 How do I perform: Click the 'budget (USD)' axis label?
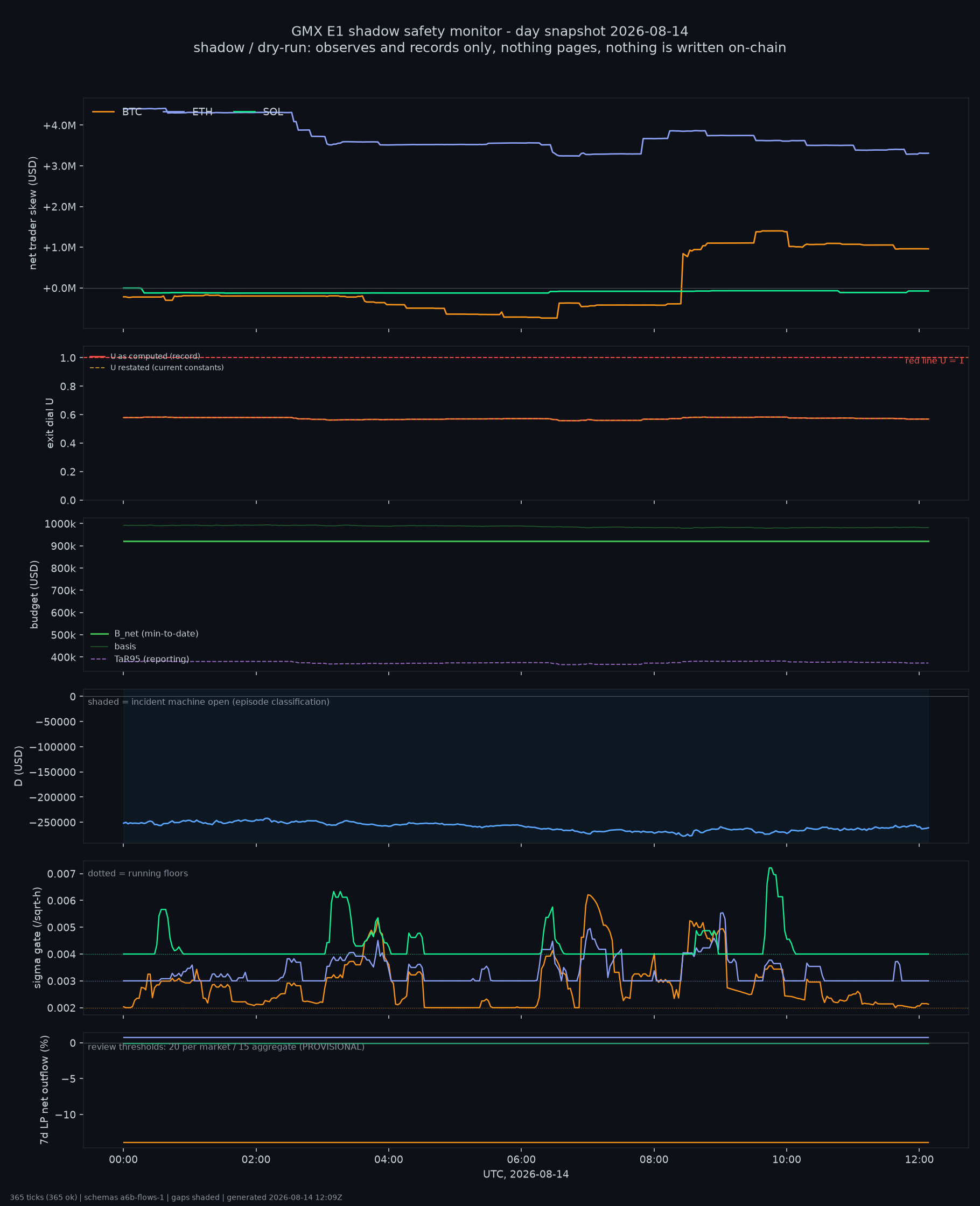pyautogui.click(x=34, y=594)
